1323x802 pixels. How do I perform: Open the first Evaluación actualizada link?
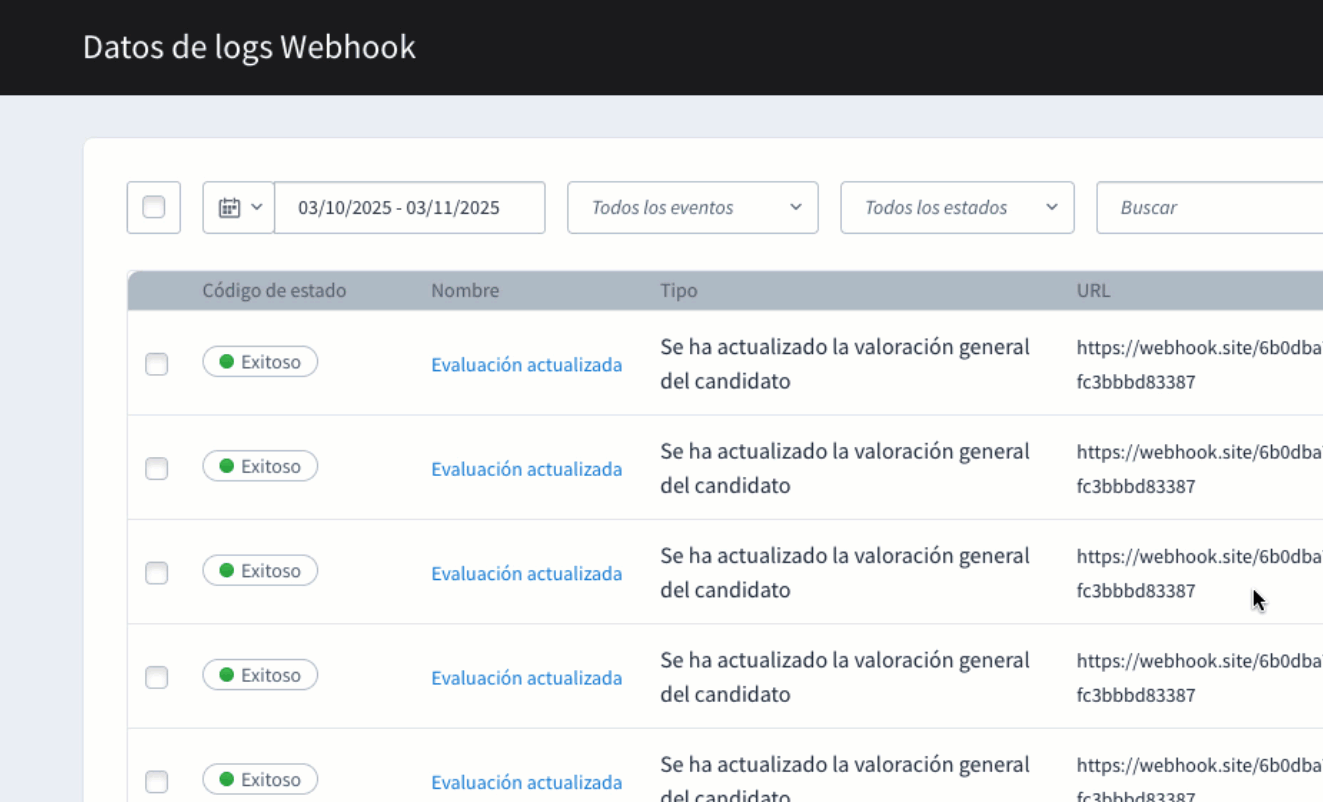point(527,364)
